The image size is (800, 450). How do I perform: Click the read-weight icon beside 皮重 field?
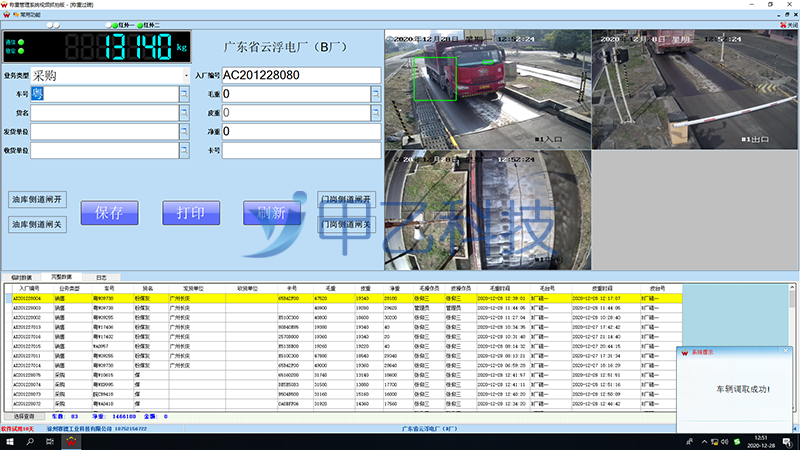pos(376,112)
